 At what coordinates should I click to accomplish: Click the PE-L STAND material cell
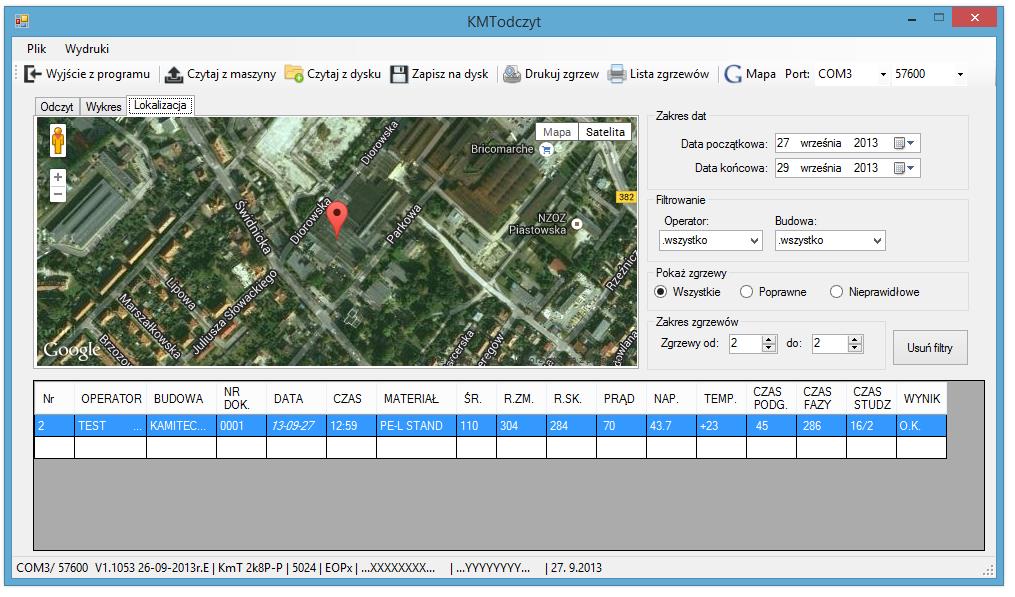click(x=416, y=426)
